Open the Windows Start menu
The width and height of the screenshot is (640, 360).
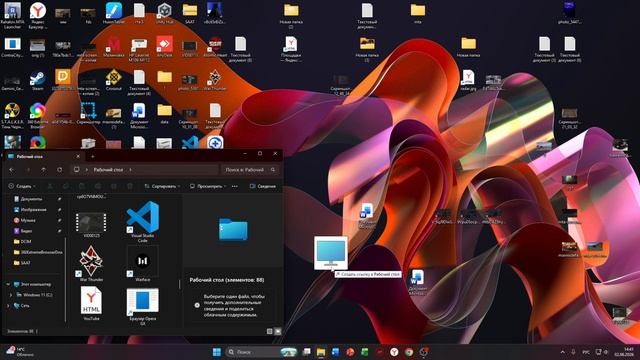217,352
